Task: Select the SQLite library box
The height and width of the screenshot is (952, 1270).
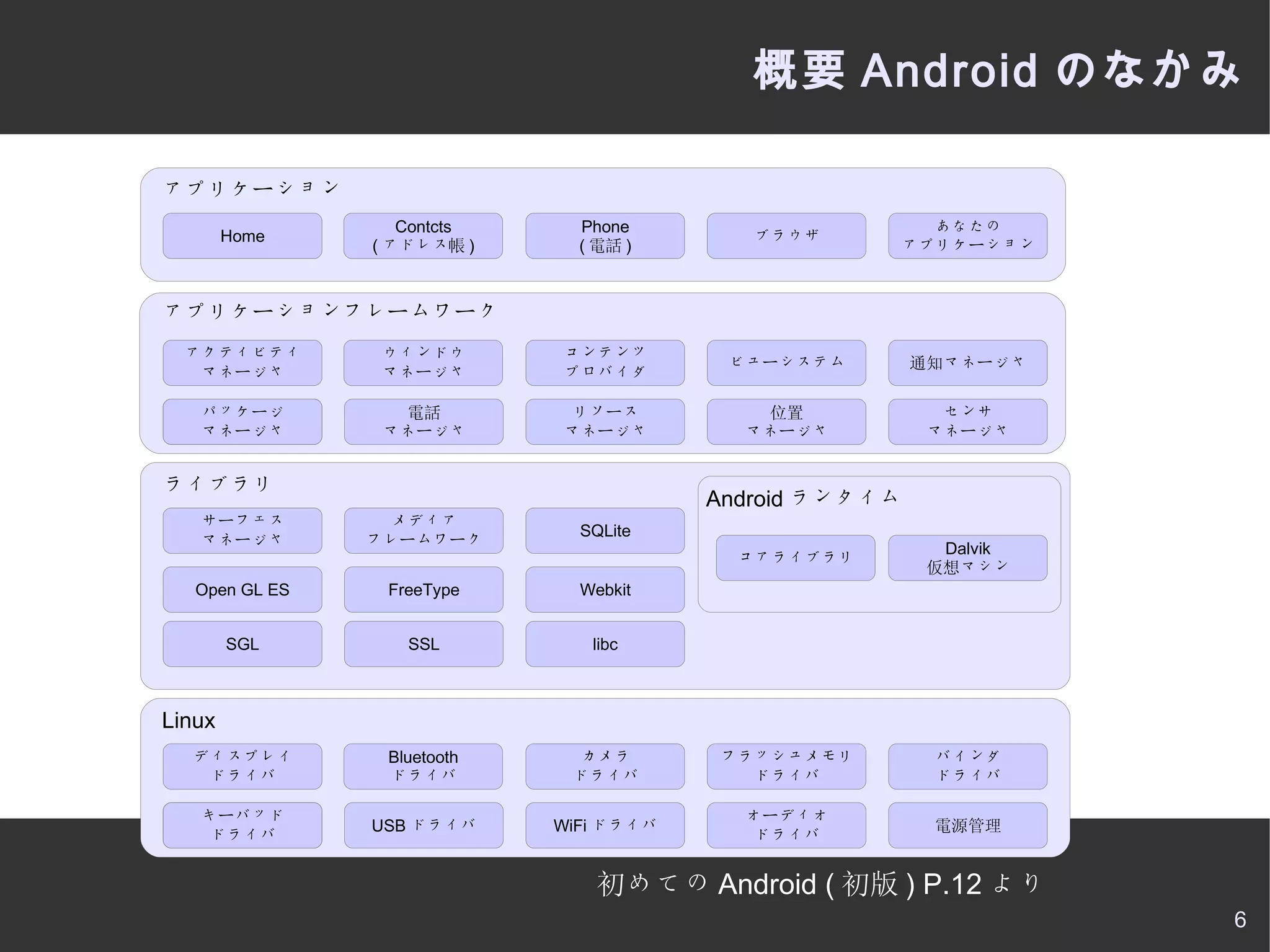Action: [x=605, y=530]
